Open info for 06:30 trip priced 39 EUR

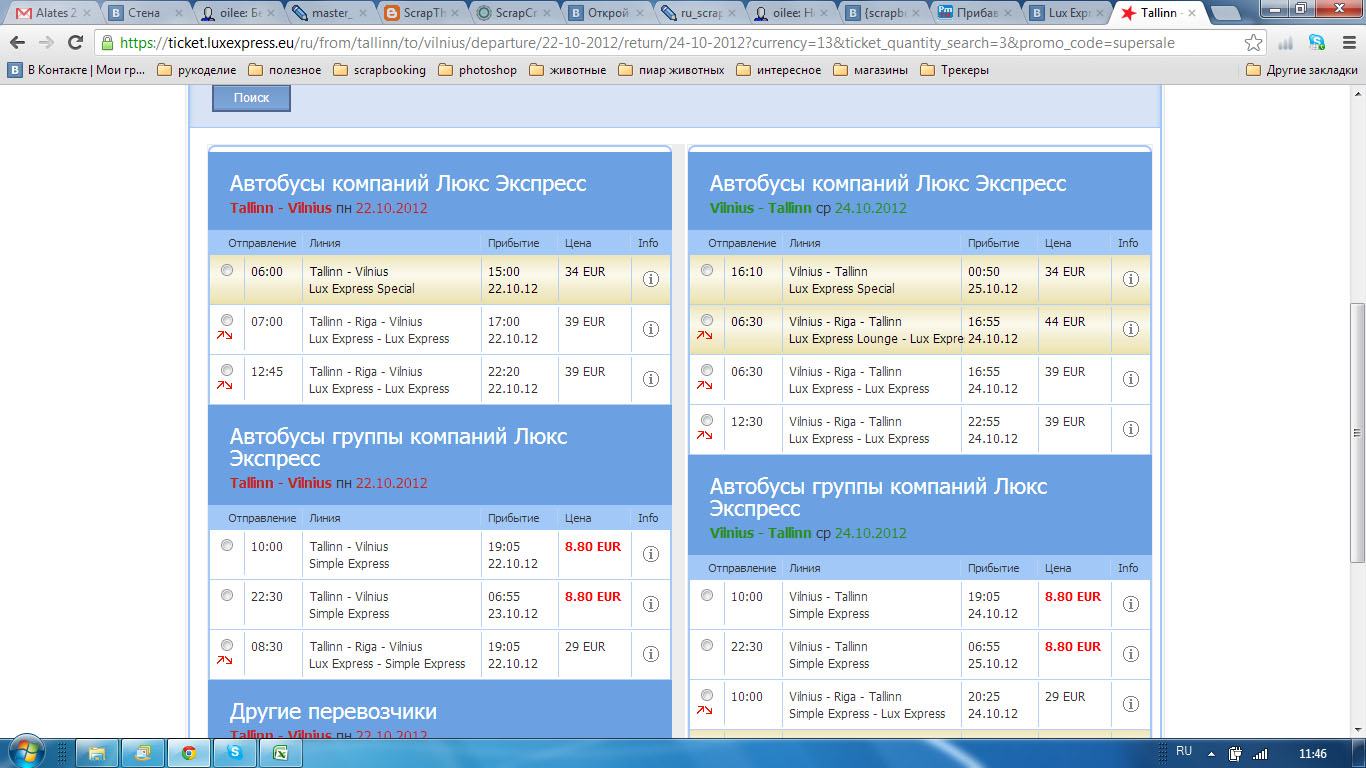(1131, 380)
